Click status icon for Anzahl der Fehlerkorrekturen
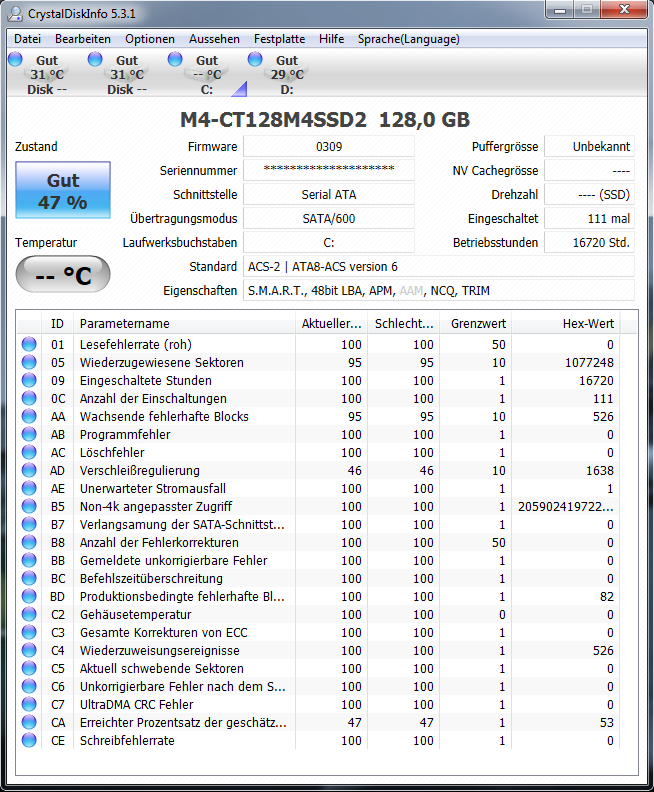The height and width of the screenshot is (792, 654). (29, 542)
